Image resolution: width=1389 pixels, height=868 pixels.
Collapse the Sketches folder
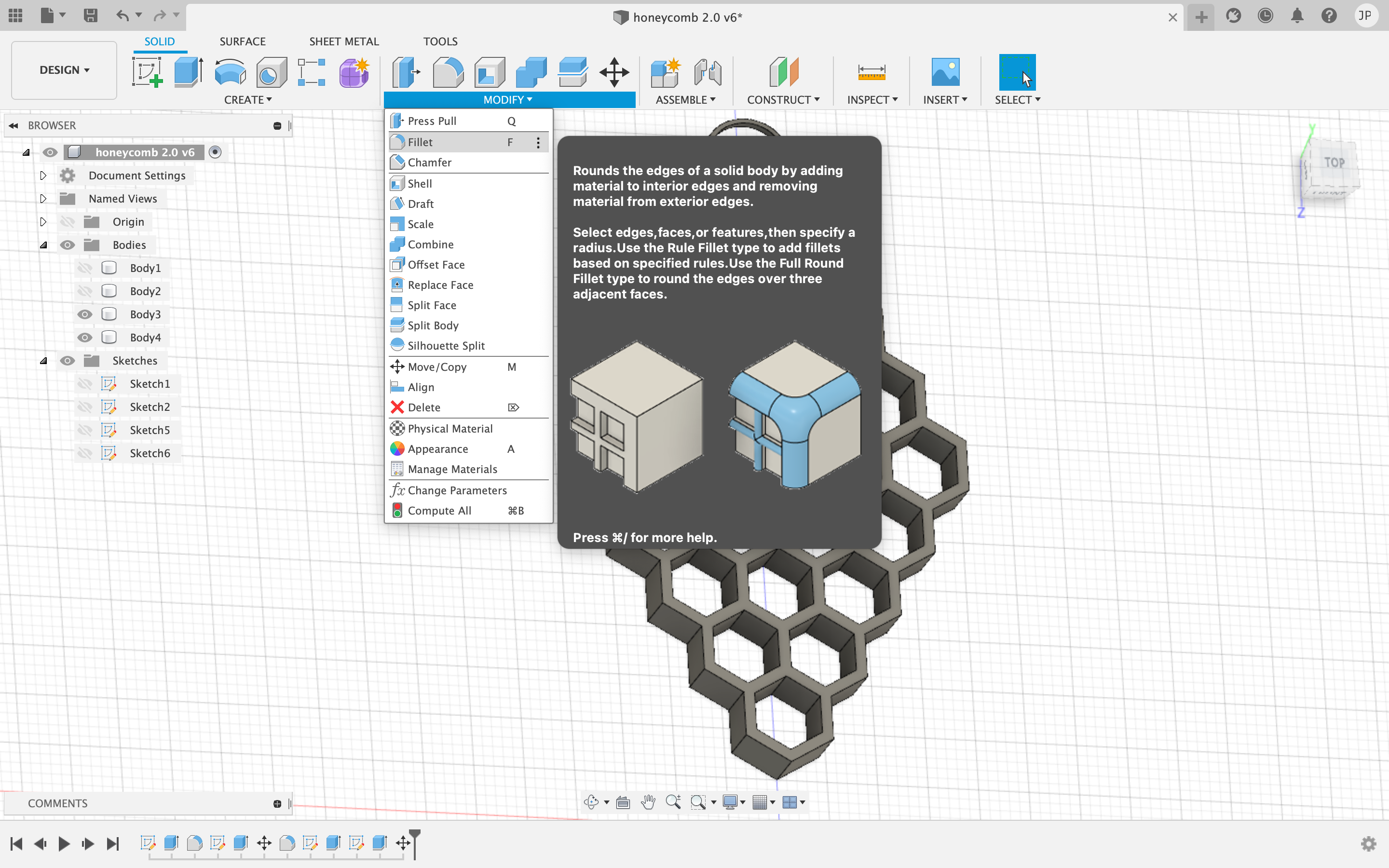pos(43,361)
